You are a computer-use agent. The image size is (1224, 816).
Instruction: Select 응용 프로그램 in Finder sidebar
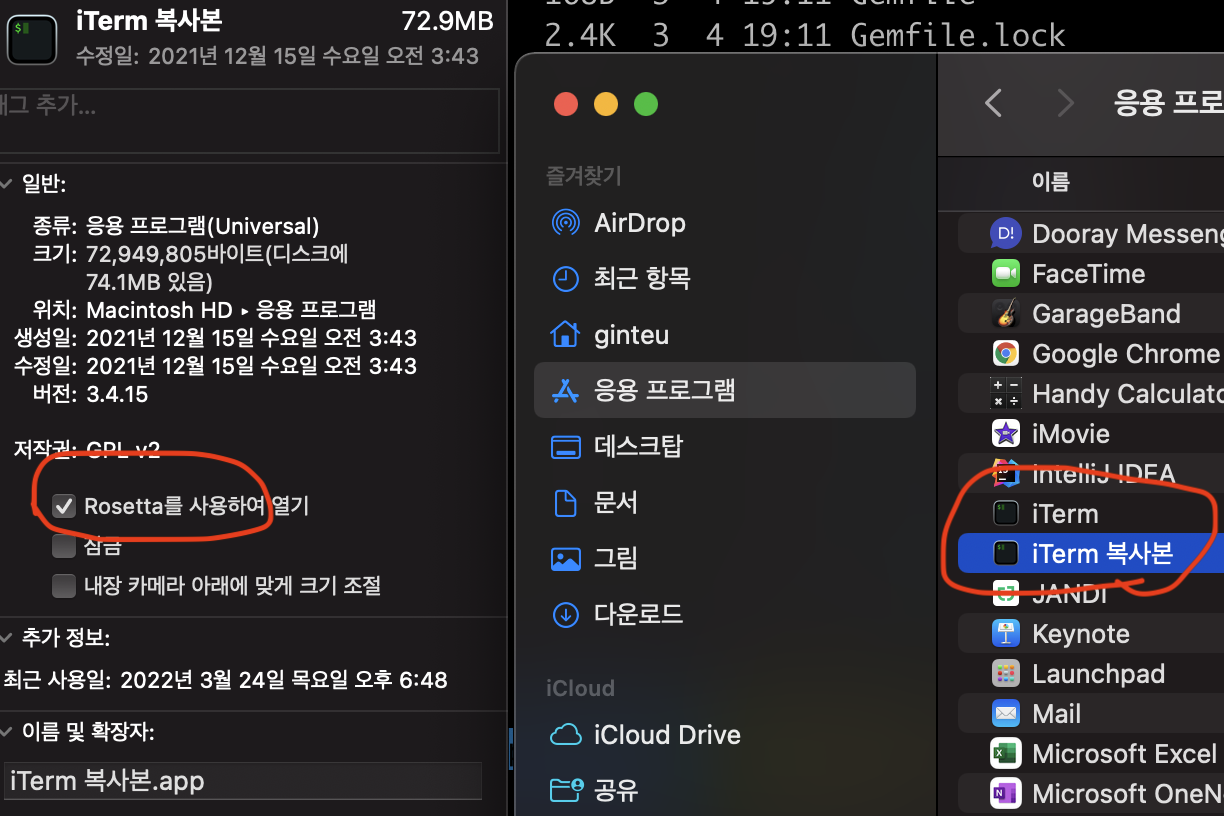[x=725, y=390]
